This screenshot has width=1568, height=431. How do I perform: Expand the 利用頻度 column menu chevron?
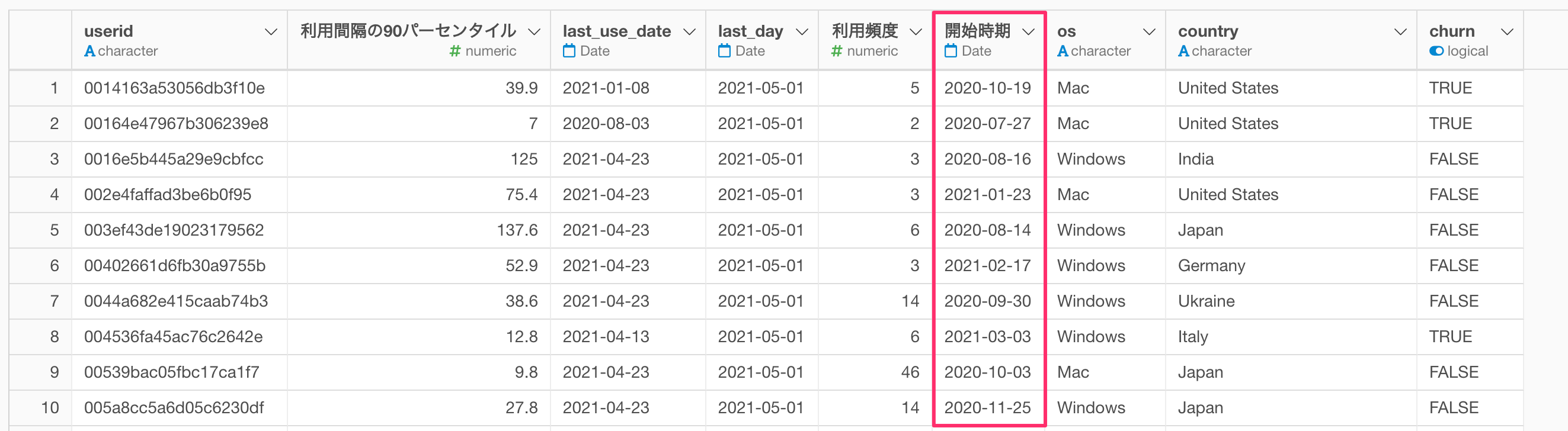tap(916, 31)
